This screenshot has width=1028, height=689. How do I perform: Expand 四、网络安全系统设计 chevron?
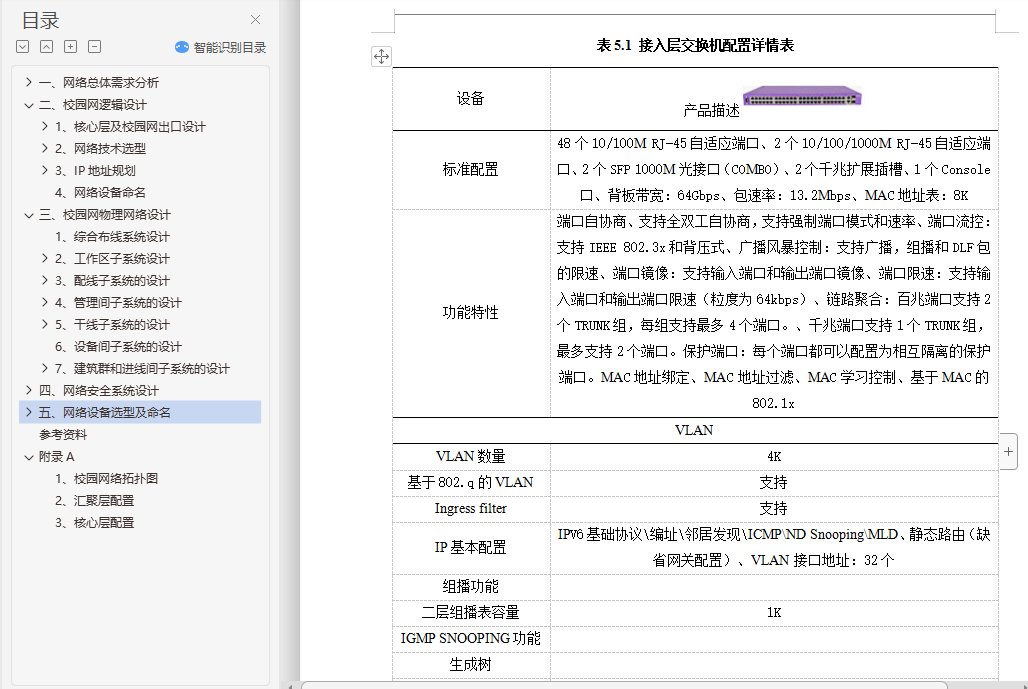click(x=28, y=390)
